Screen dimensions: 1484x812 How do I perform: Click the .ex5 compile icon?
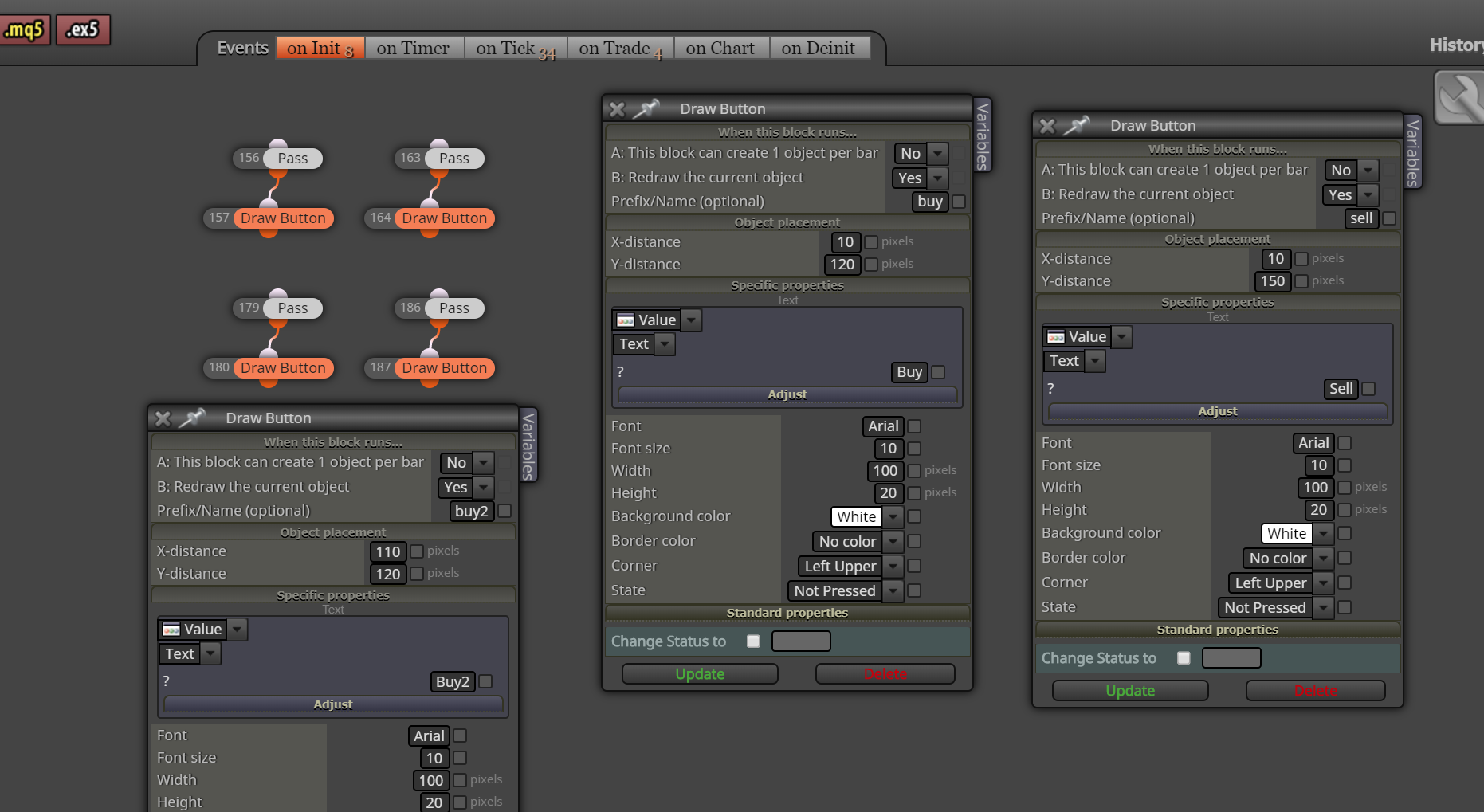point(83,30)
